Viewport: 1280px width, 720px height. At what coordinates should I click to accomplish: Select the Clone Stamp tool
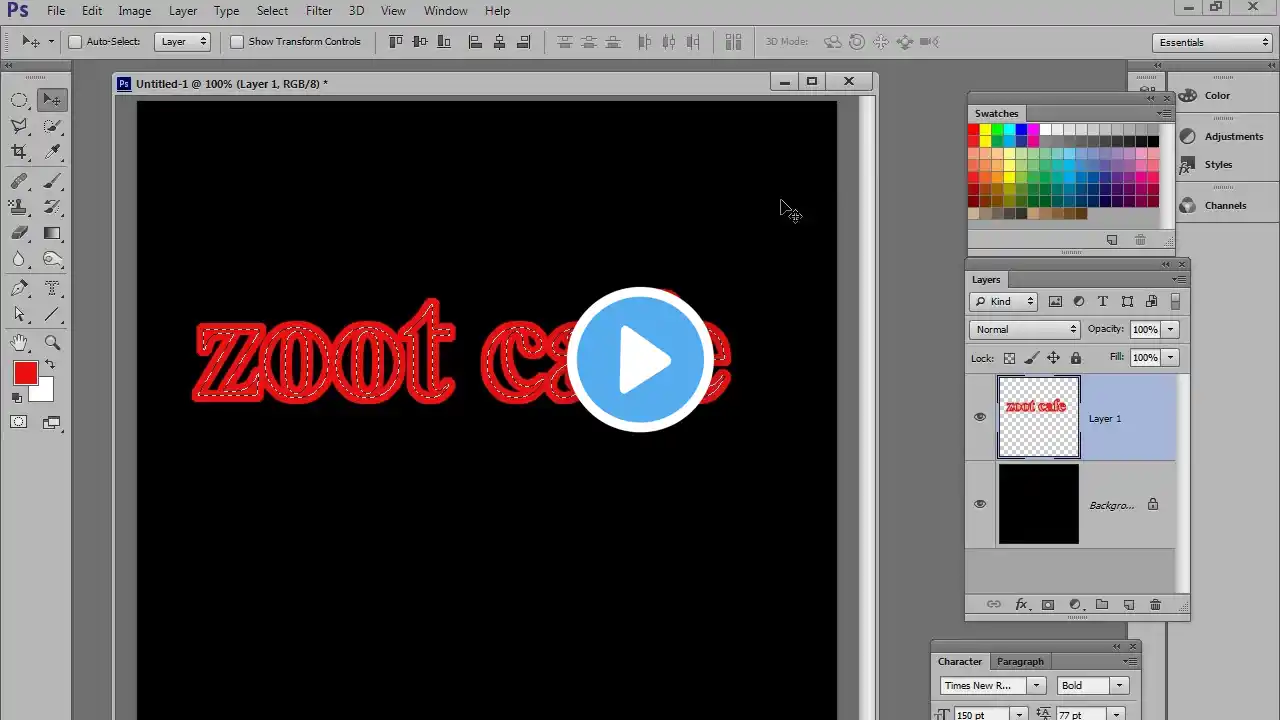click(19, 207)
